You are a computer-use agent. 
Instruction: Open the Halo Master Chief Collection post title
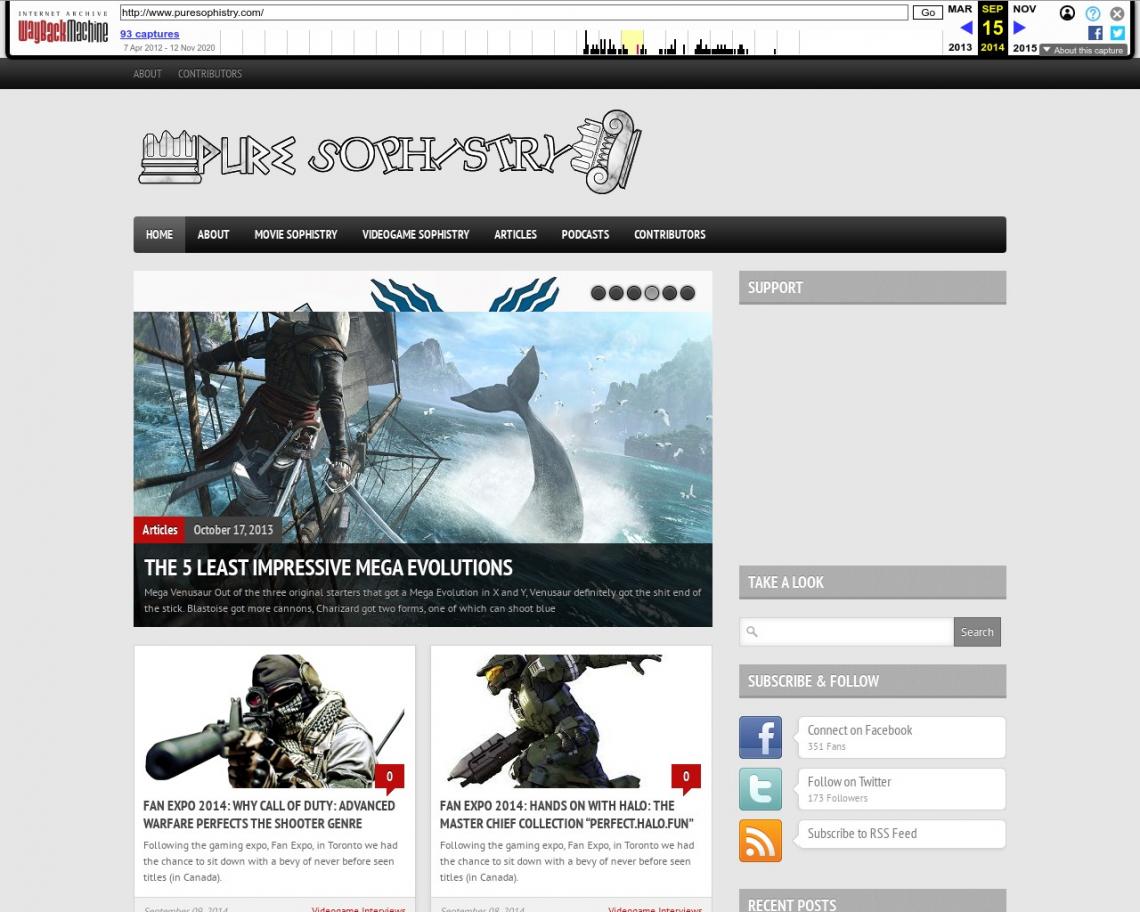click(x=566, y=815)
